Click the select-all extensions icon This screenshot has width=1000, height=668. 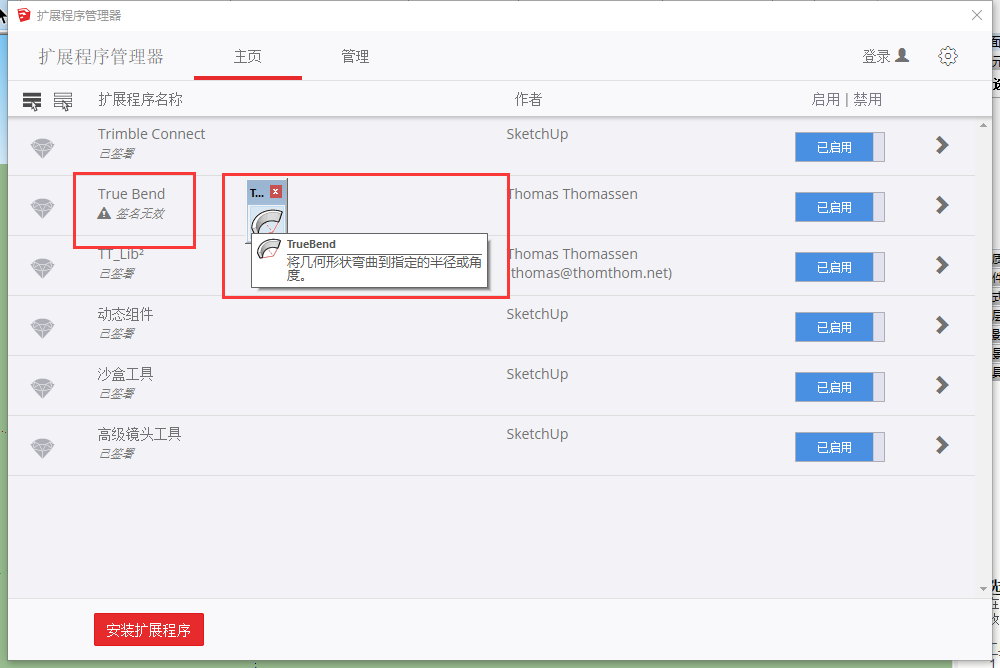[x=32, y=101]
